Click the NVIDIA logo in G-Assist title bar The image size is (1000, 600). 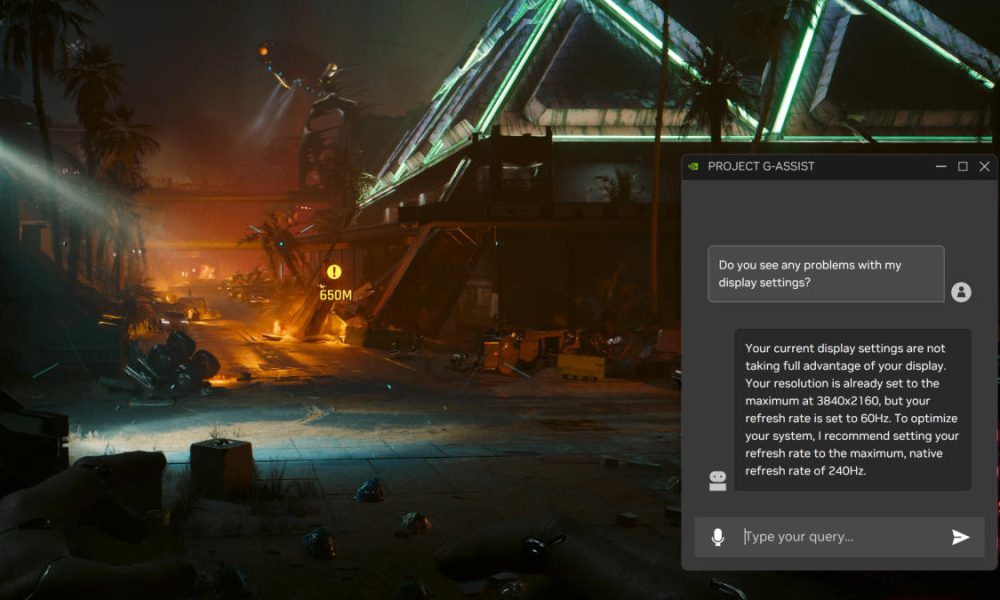tap(693, 167)
